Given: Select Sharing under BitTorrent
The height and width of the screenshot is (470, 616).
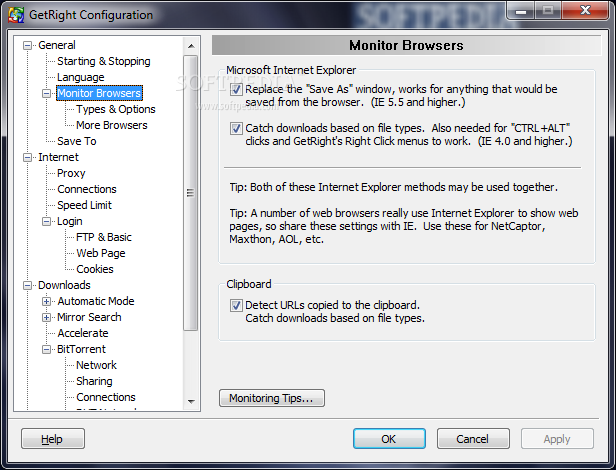Looking at the screenshot, I should click(x=94, y=382).
